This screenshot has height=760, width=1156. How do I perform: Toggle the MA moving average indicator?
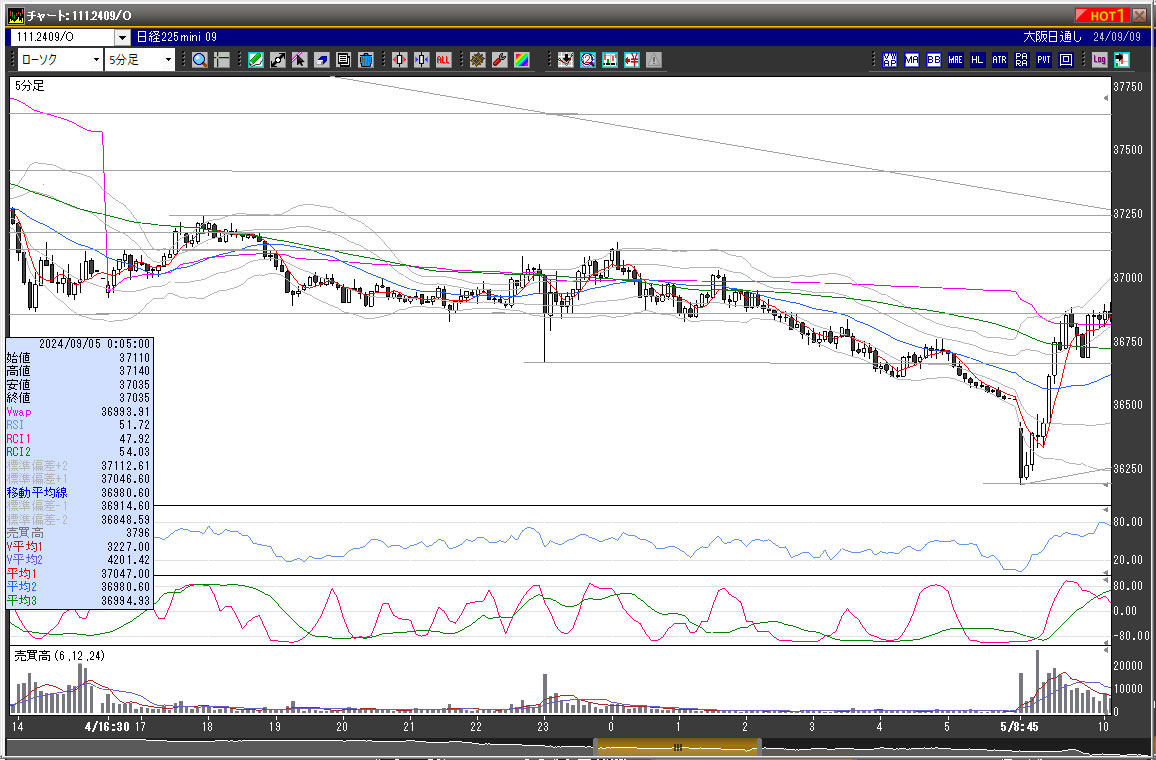[x=912, y=60]
